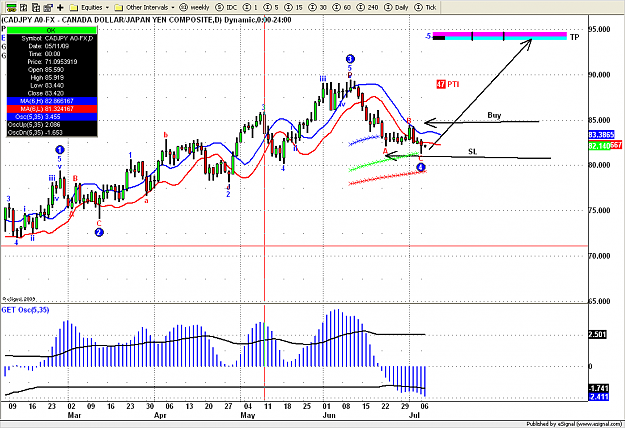Click the Other Intervals folder icon
The height and width of the screenshot is (428, 625).
(x=118, y=7)
